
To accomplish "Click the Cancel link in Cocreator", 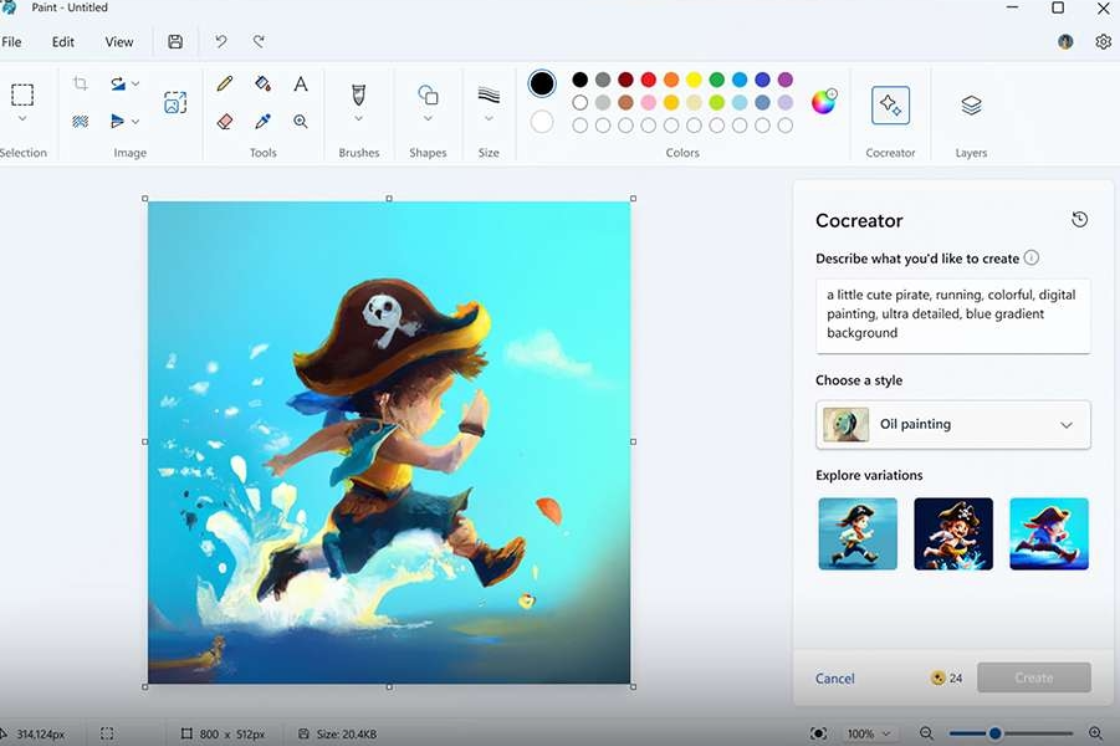I will (x=835, y=678).
